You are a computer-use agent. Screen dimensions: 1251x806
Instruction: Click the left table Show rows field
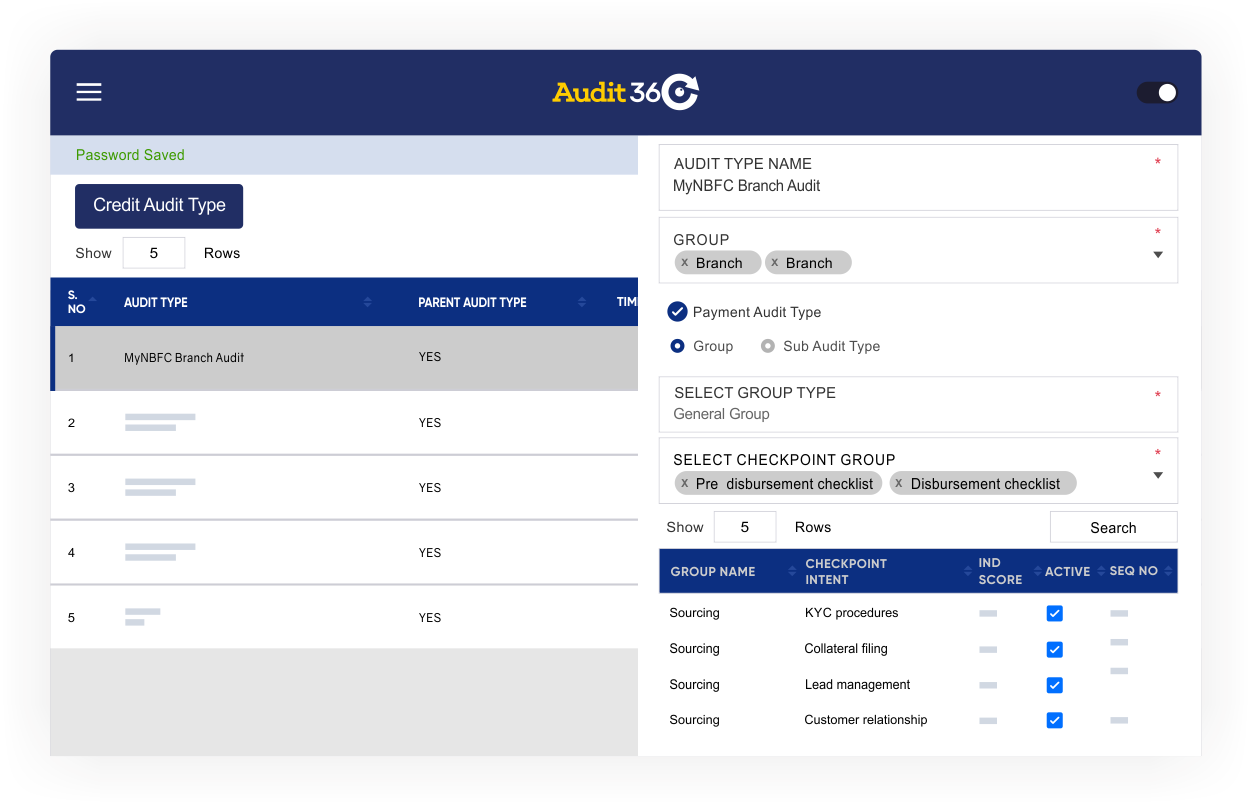(154, 253)
